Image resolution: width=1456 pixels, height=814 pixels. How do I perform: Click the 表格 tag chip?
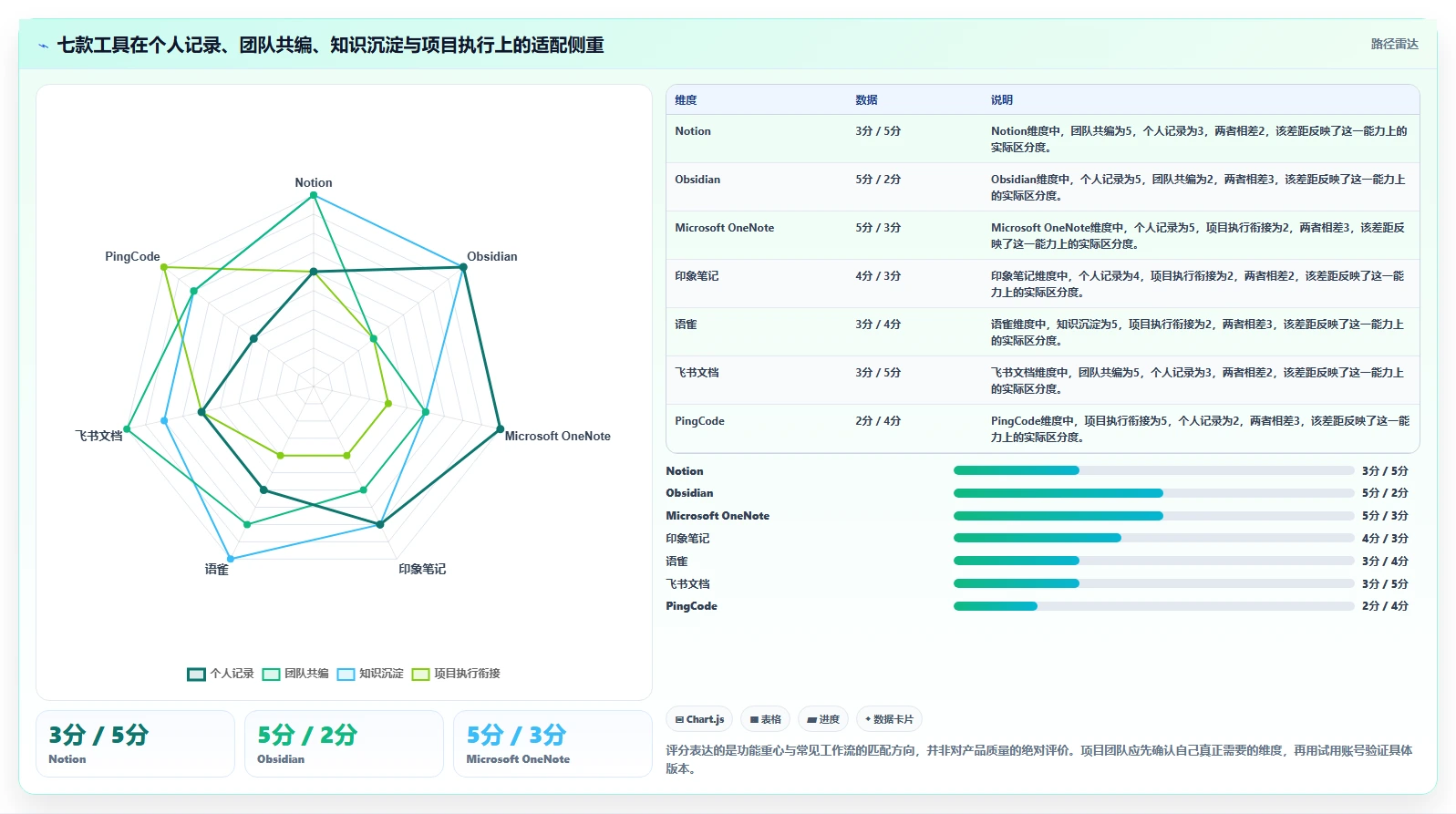point(766,719)
